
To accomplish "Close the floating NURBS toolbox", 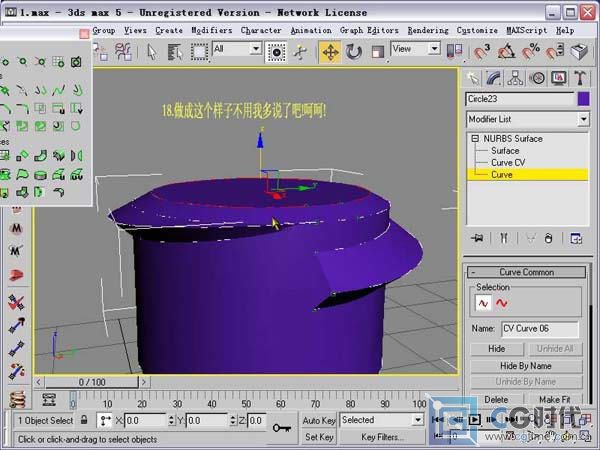I will [84, 34].
